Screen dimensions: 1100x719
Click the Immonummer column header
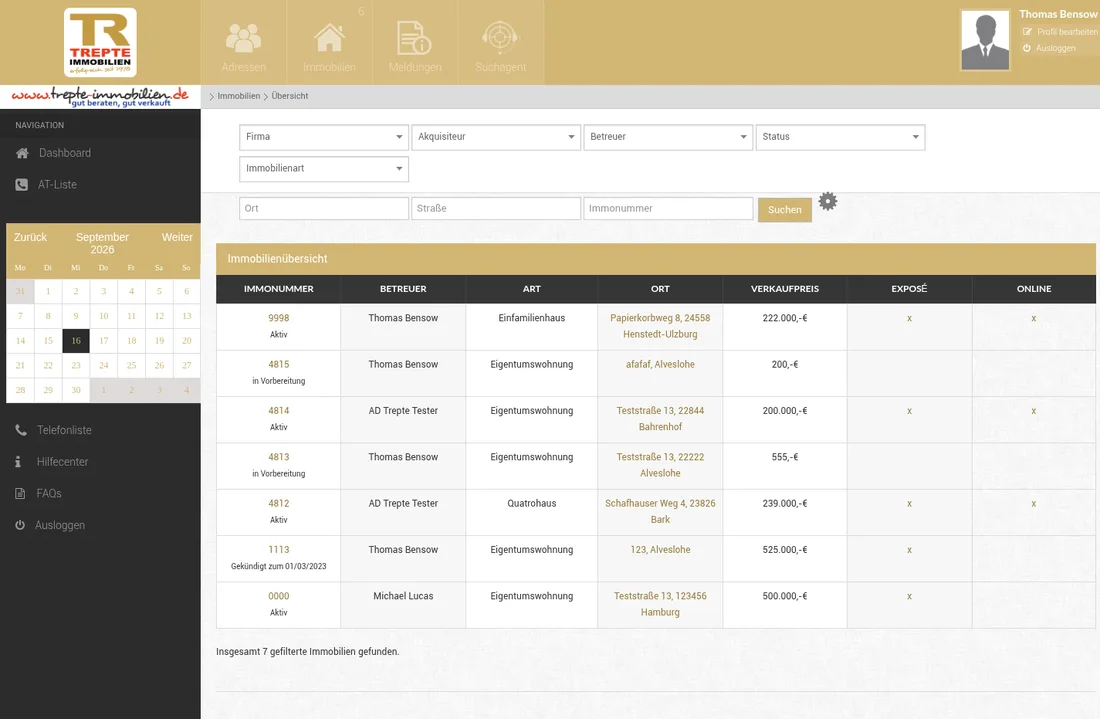coord(279,289)
